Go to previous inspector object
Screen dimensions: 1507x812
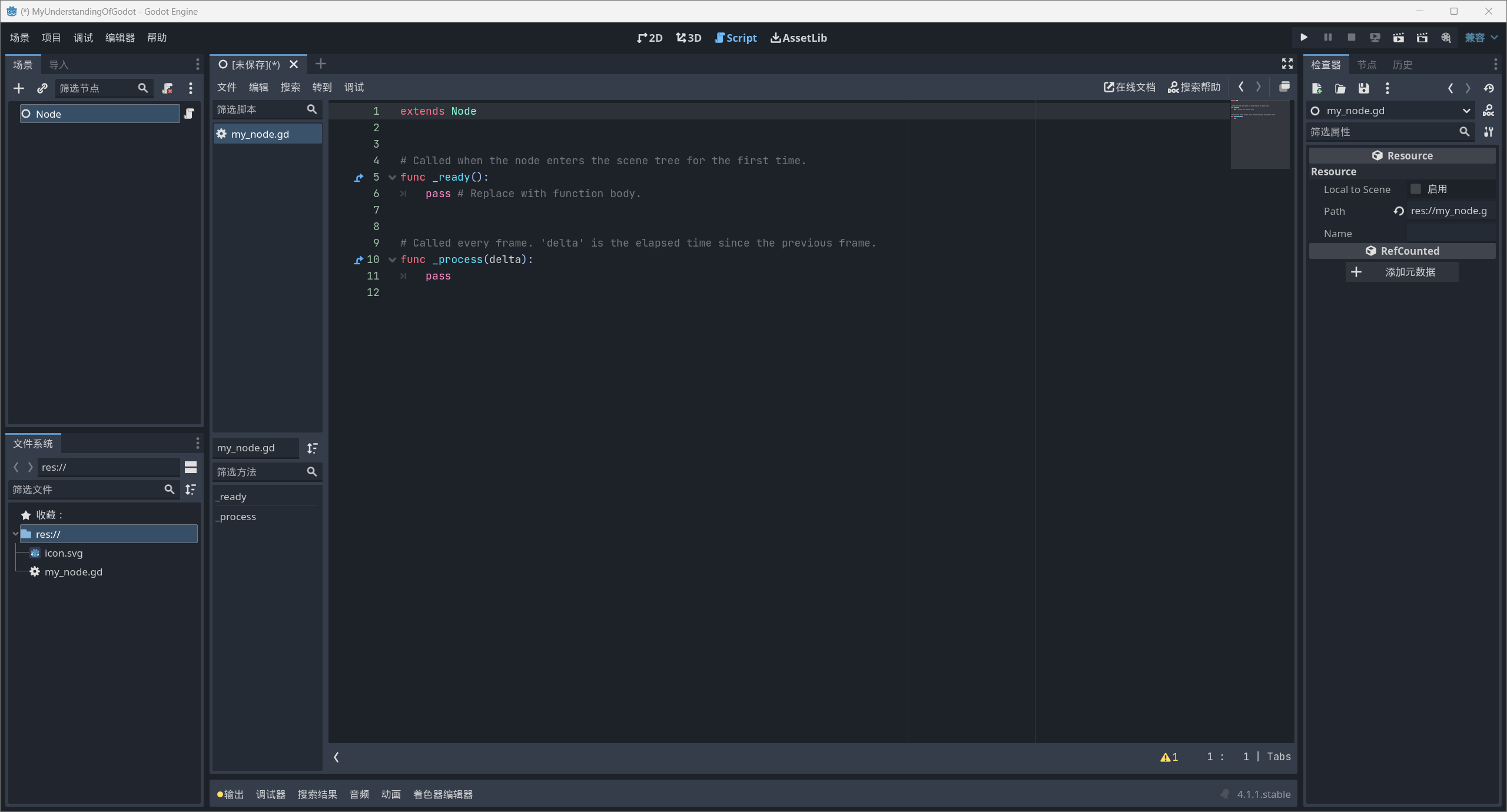point(1450,88)
